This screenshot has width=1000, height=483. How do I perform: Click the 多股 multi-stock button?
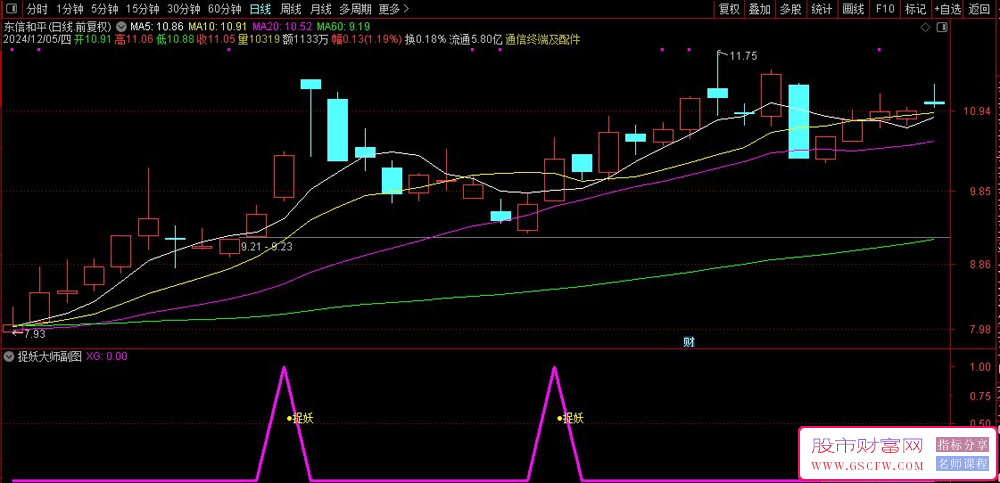[x=791, y=9]
